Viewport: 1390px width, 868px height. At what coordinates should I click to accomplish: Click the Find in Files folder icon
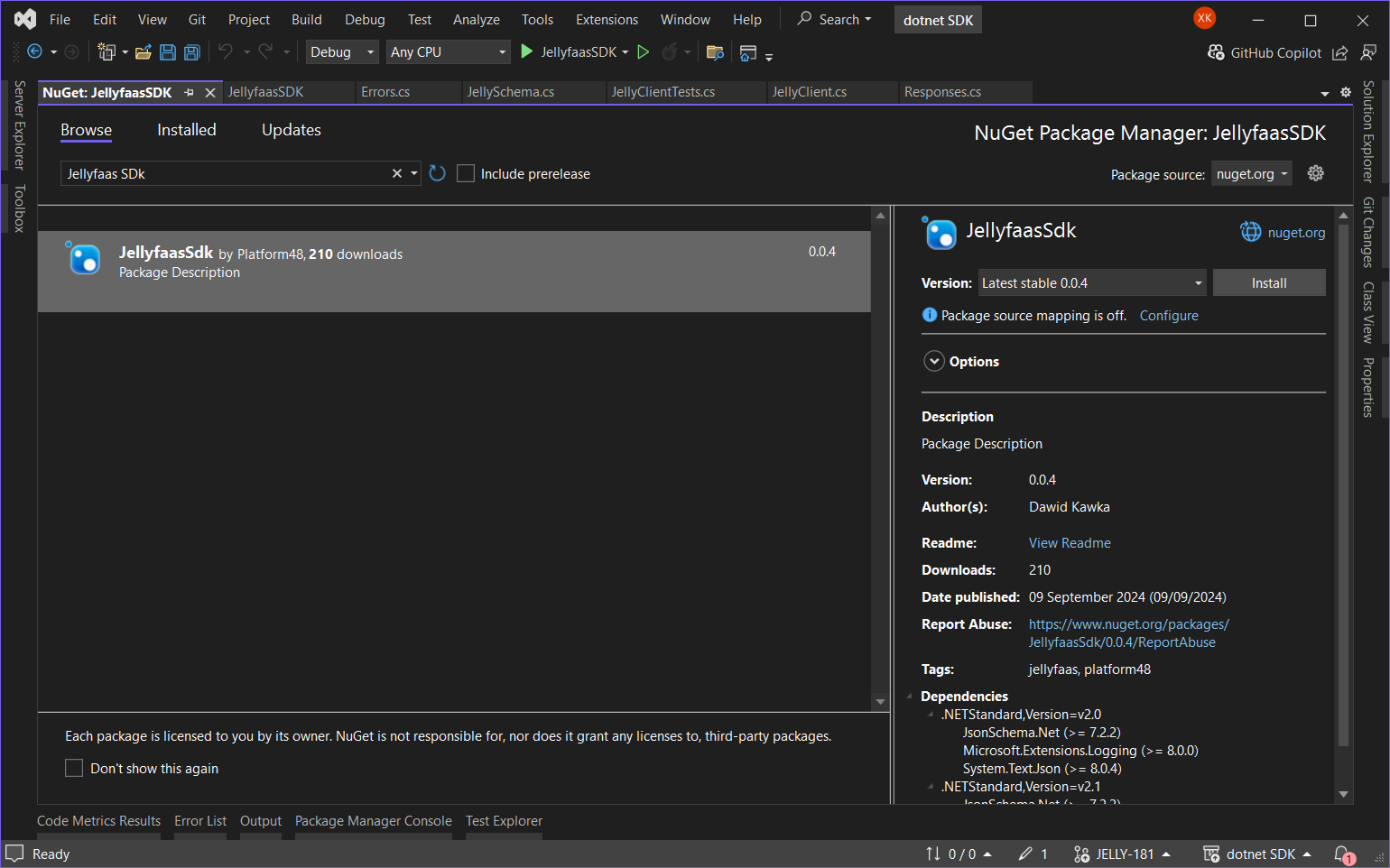[715, 52]
